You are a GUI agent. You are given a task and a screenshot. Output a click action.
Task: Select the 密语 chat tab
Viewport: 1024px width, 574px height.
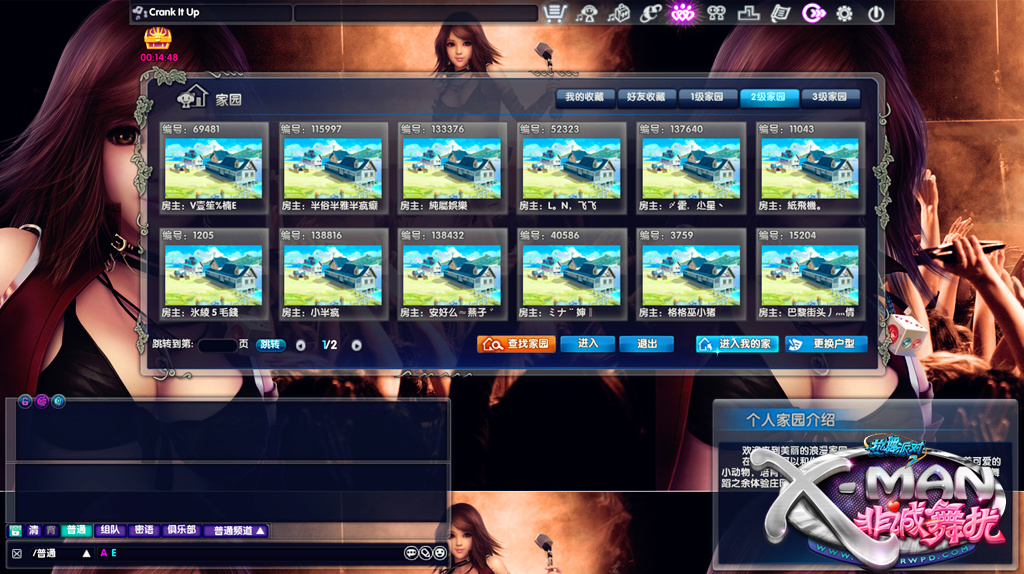point(144,530)
